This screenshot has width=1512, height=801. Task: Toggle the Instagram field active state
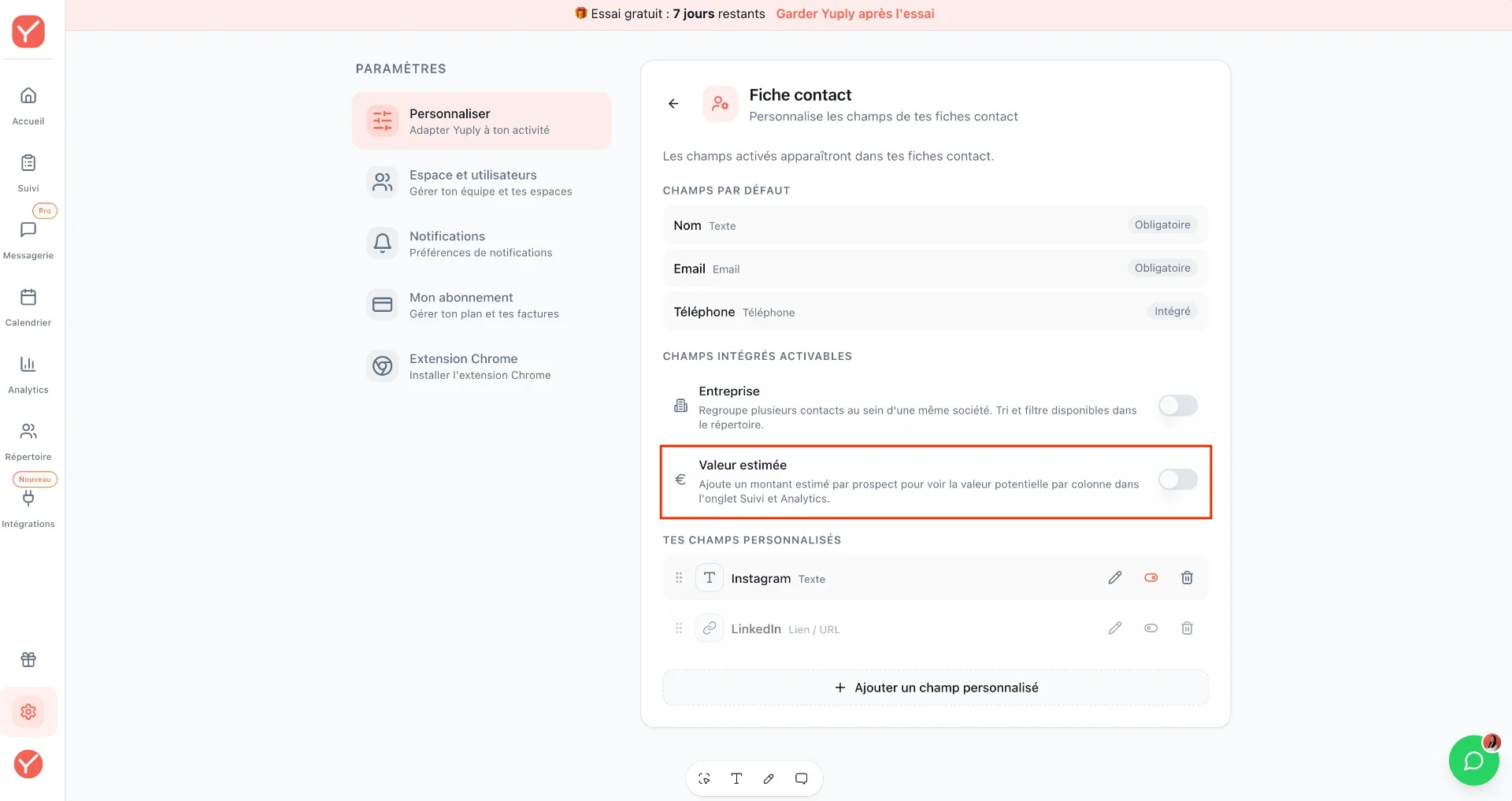(x=1151, y=578)
